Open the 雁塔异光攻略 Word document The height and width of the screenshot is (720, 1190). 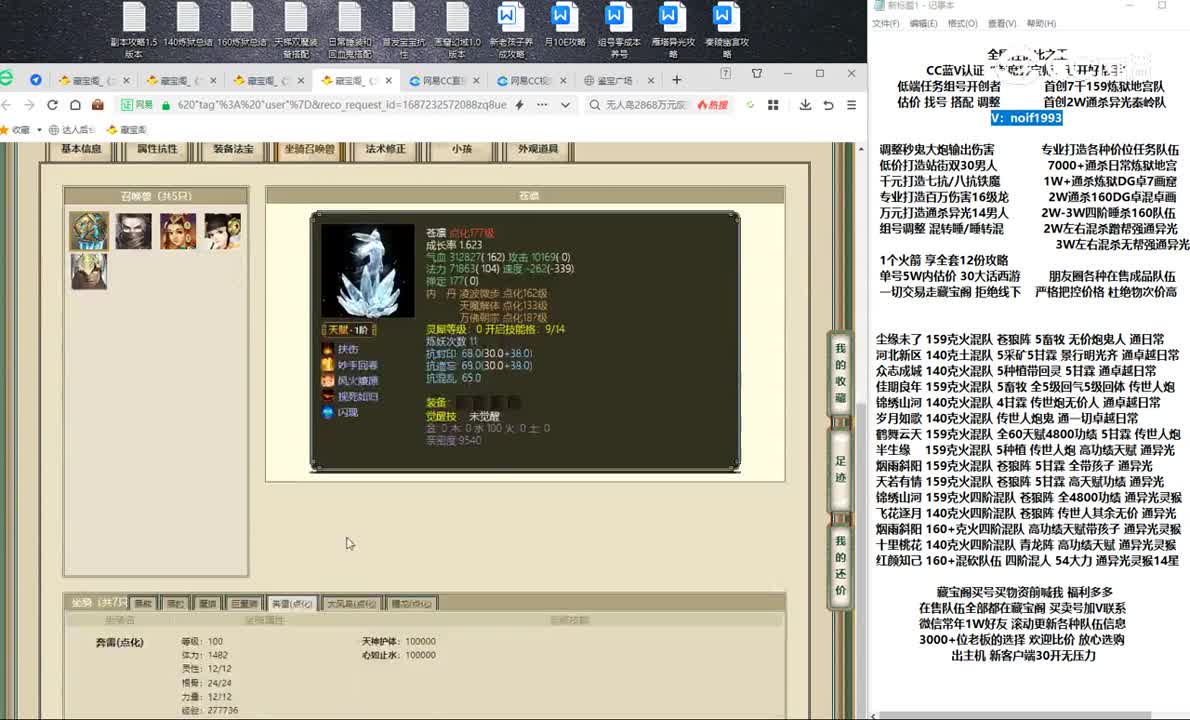coord(672,30)
